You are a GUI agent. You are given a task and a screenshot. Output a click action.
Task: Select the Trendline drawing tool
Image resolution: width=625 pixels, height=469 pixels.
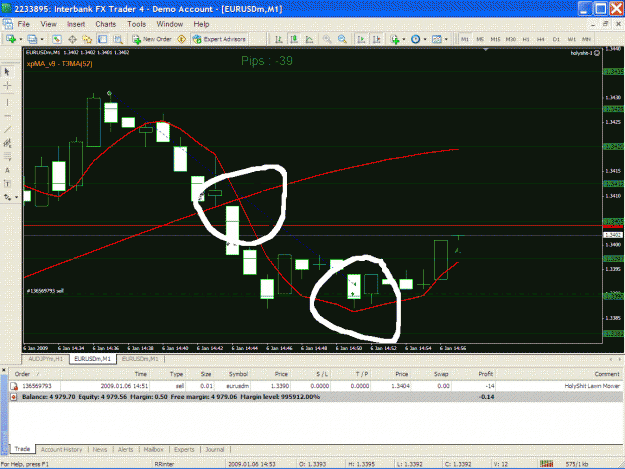[x=7, y=130]
